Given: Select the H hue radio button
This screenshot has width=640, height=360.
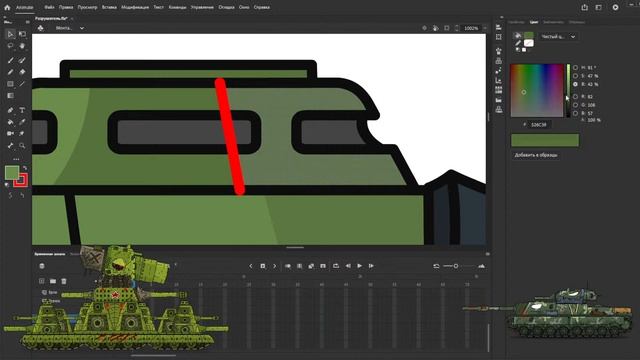Looking at the screenshot, I should [576, 68].
